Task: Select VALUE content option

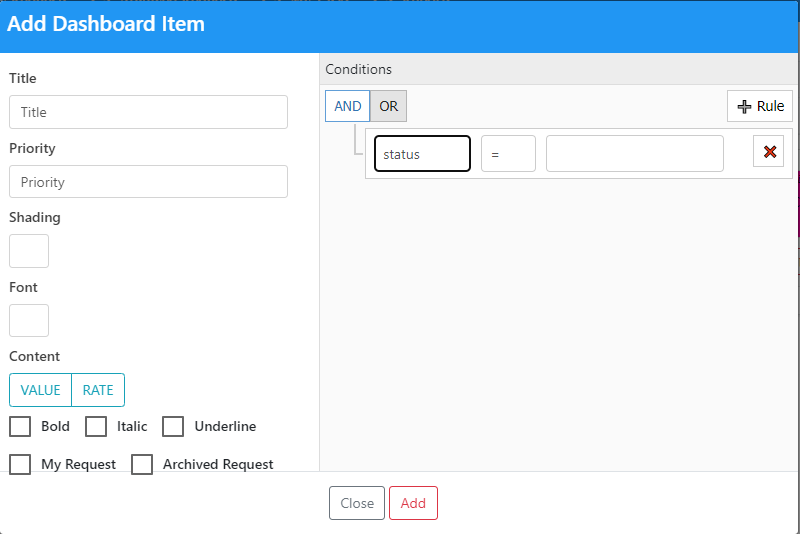Action: pos(41,390)
